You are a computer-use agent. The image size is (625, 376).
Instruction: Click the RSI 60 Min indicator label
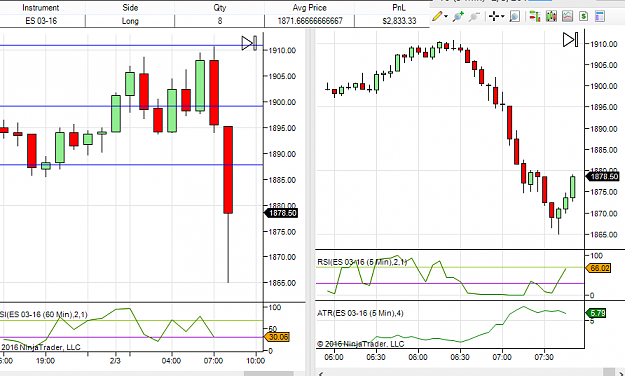click(x=43, y=315)
